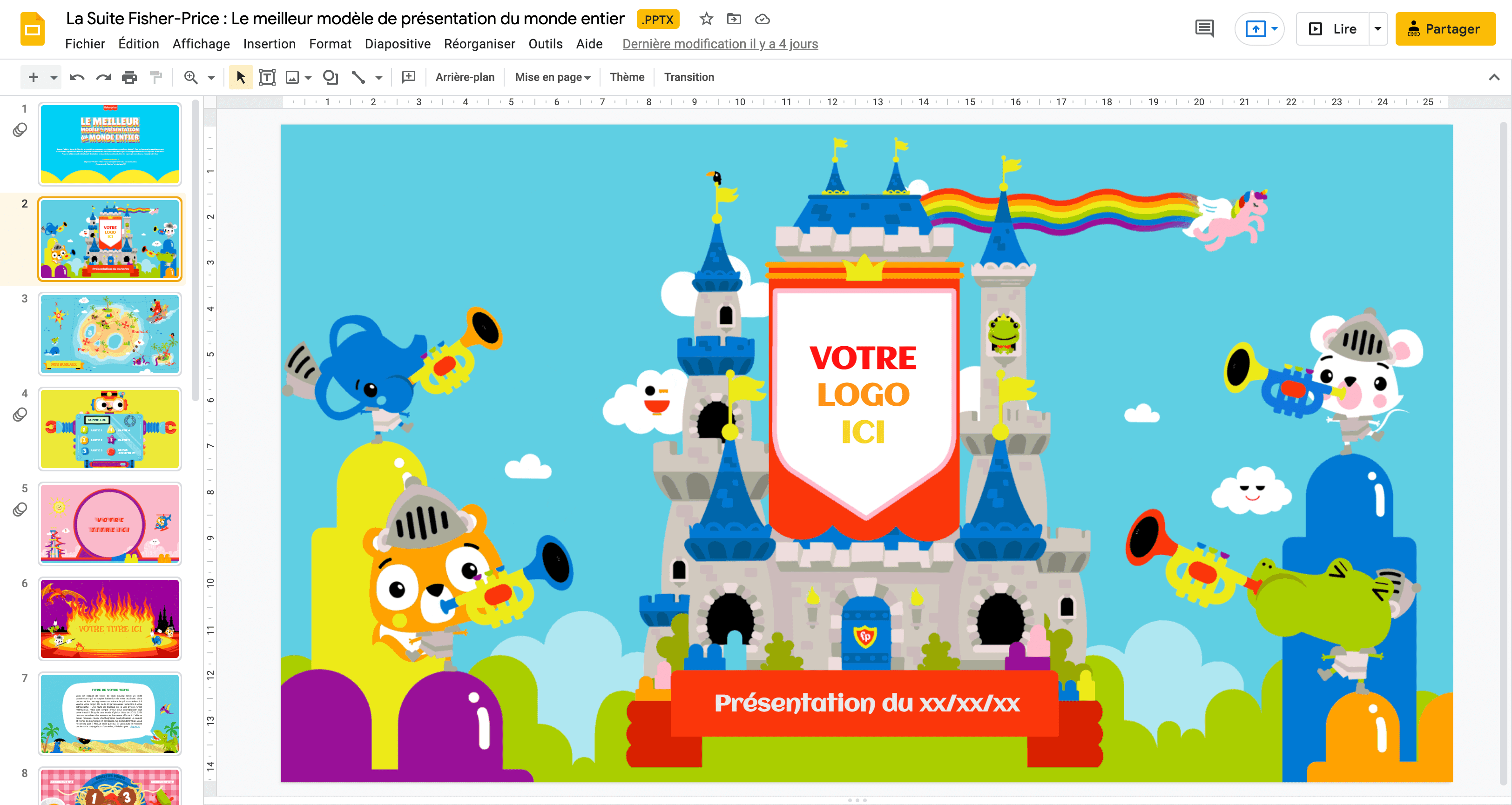The width and height of the screenshot is (1512, 805).
Task: Choose the select arrow cursor tool
Action: coord(241,77)
